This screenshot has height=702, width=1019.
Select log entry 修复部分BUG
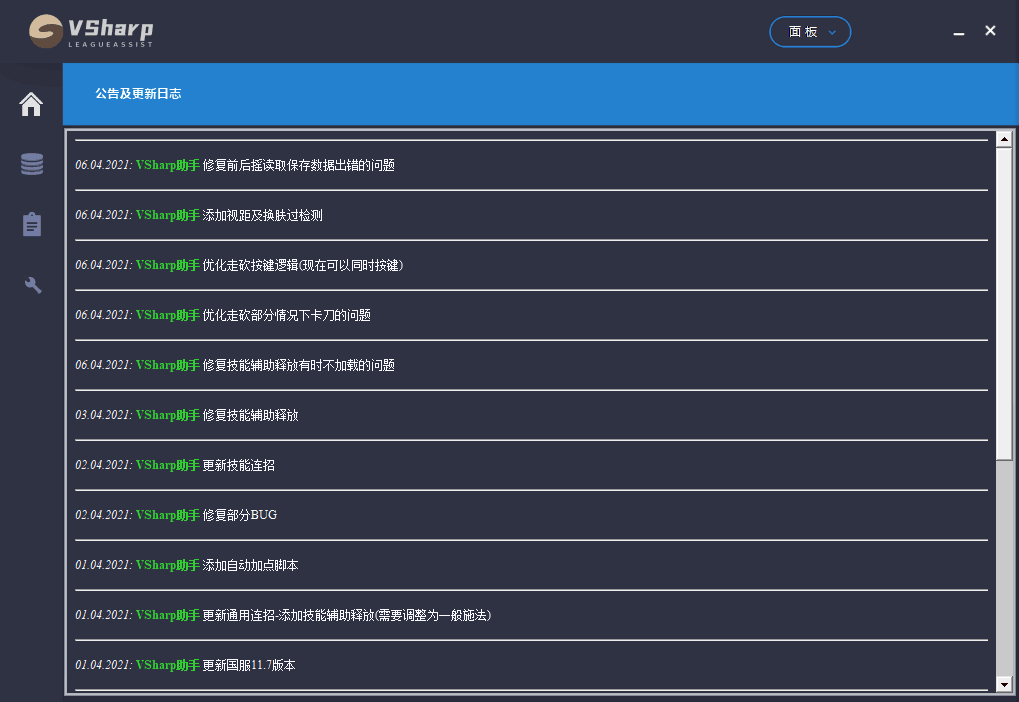pyautogui.click(x=176, y=515)
